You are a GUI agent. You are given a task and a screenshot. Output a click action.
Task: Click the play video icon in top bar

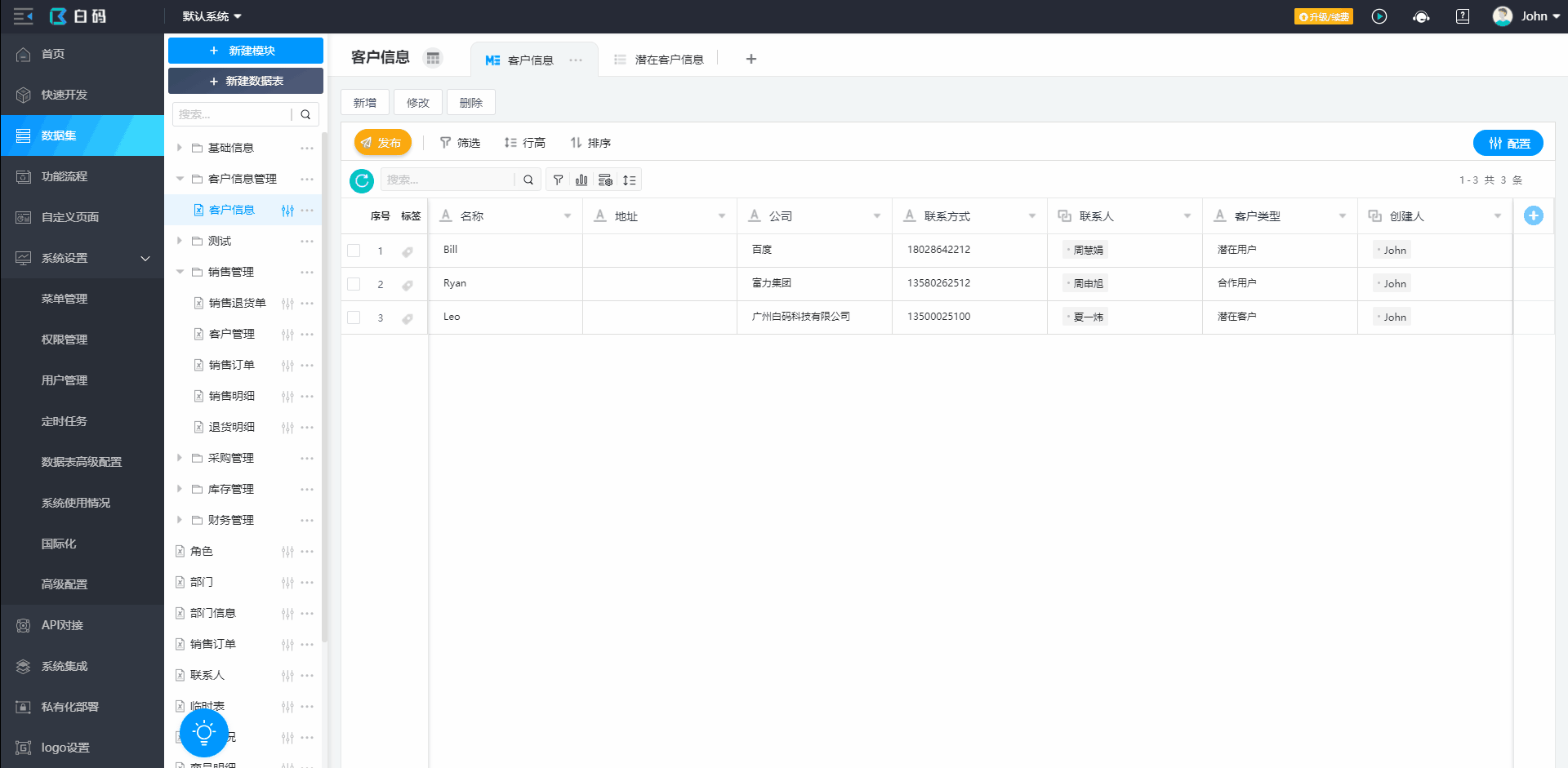pos(1379,16)
